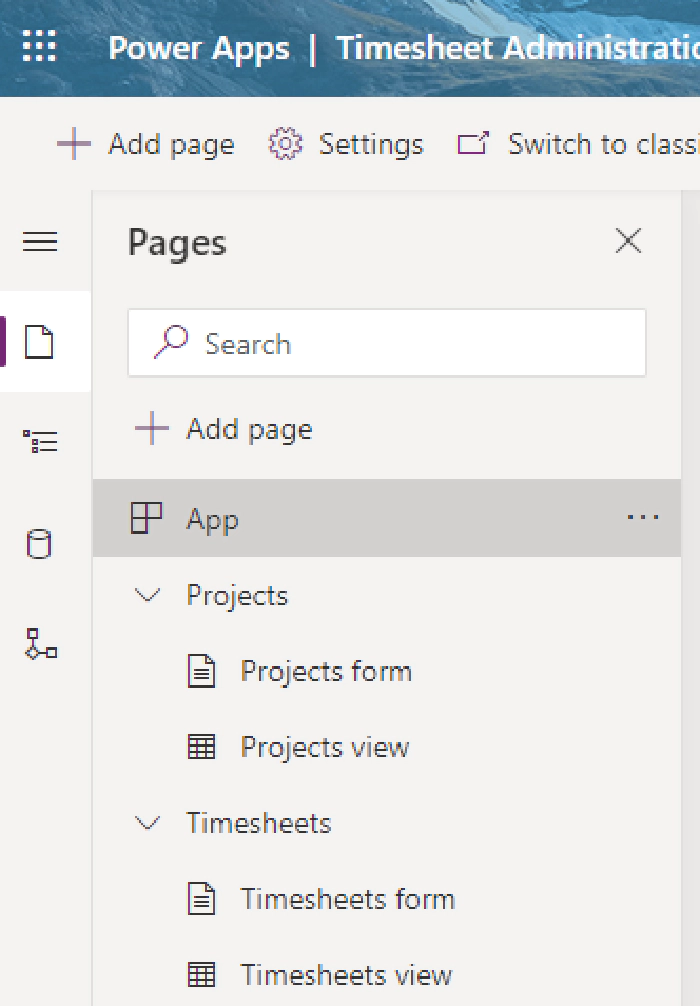Collapse the Projects group chevron
700x1006 pixels.
(x=148, y=595)
